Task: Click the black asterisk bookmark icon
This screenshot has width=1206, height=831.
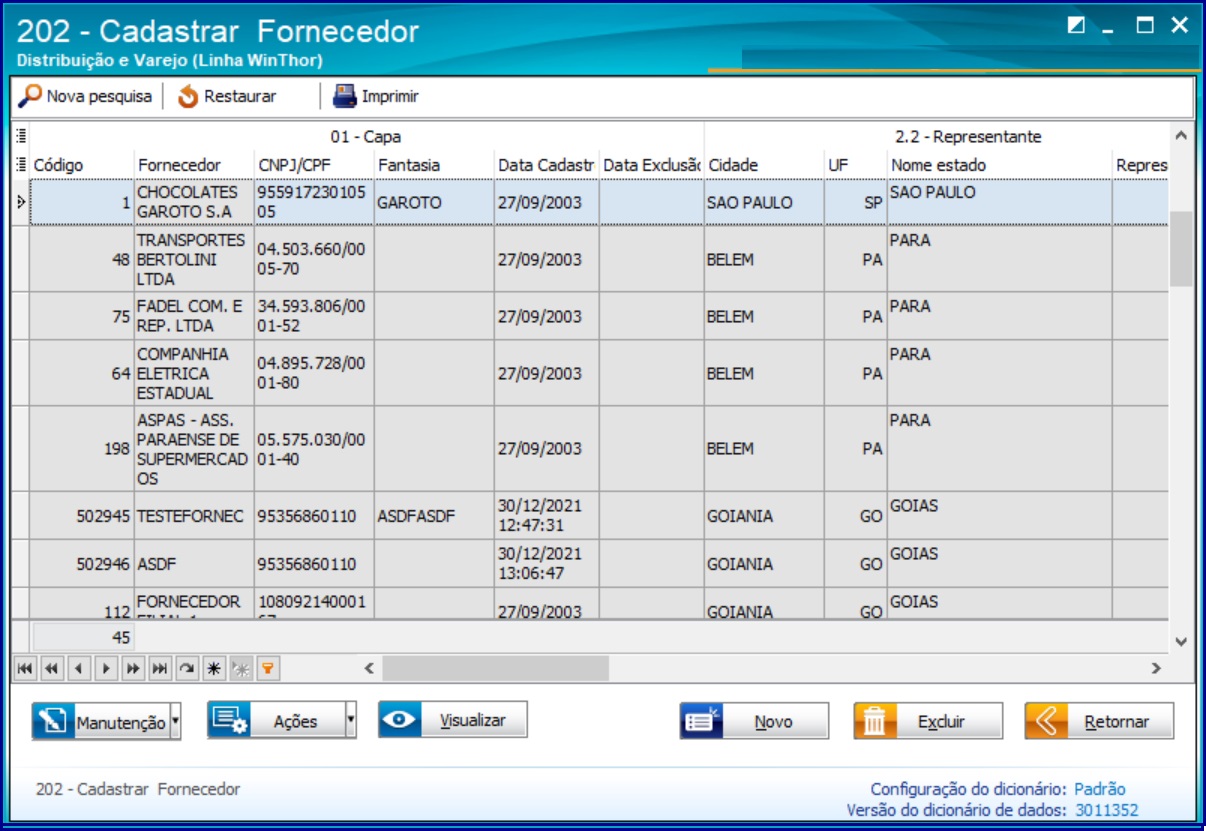Action: click(x=213, y=668)
